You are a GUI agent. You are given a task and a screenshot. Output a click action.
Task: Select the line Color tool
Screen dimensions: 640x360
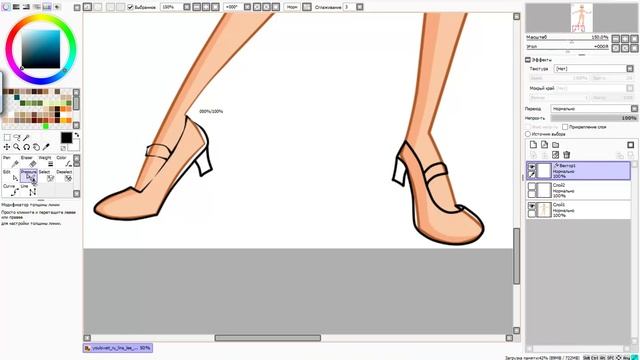click(64, 161)
